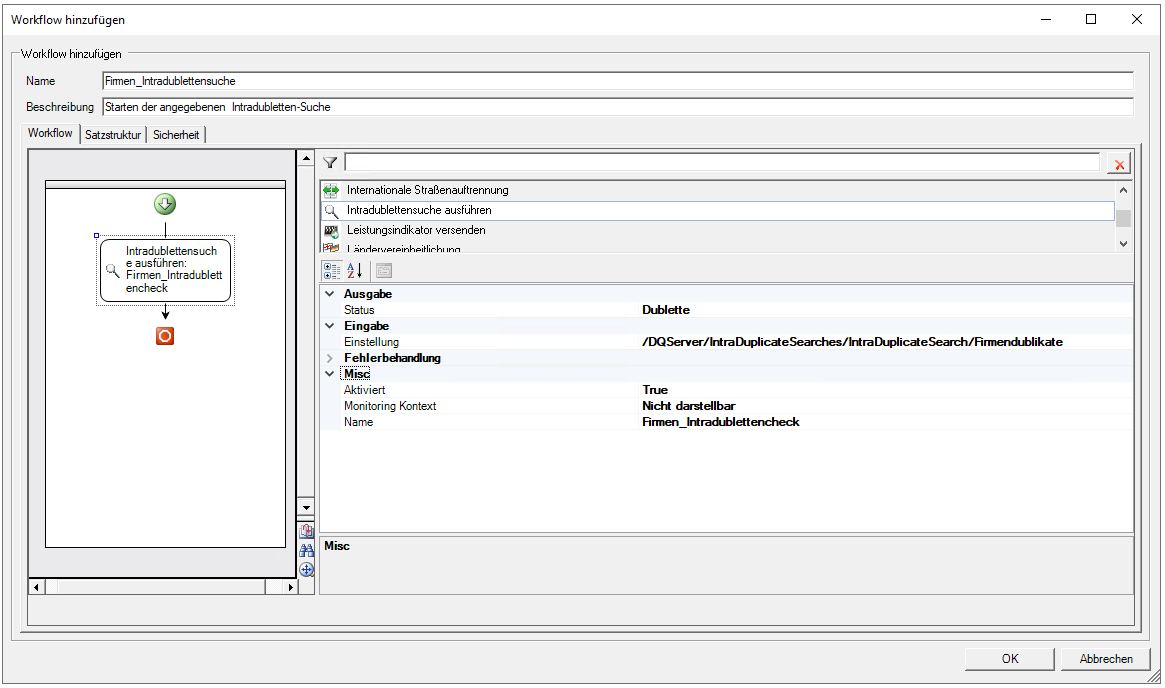This screenshot has width=1165, height=688.
Task: Close the Workflow hinzufügen dialog
Action: [1137, 19]
